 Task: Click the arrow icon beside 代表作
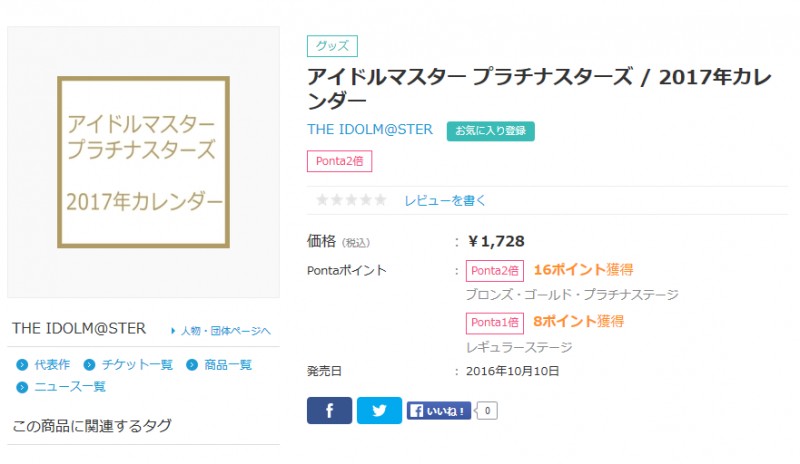click(22, 365)
